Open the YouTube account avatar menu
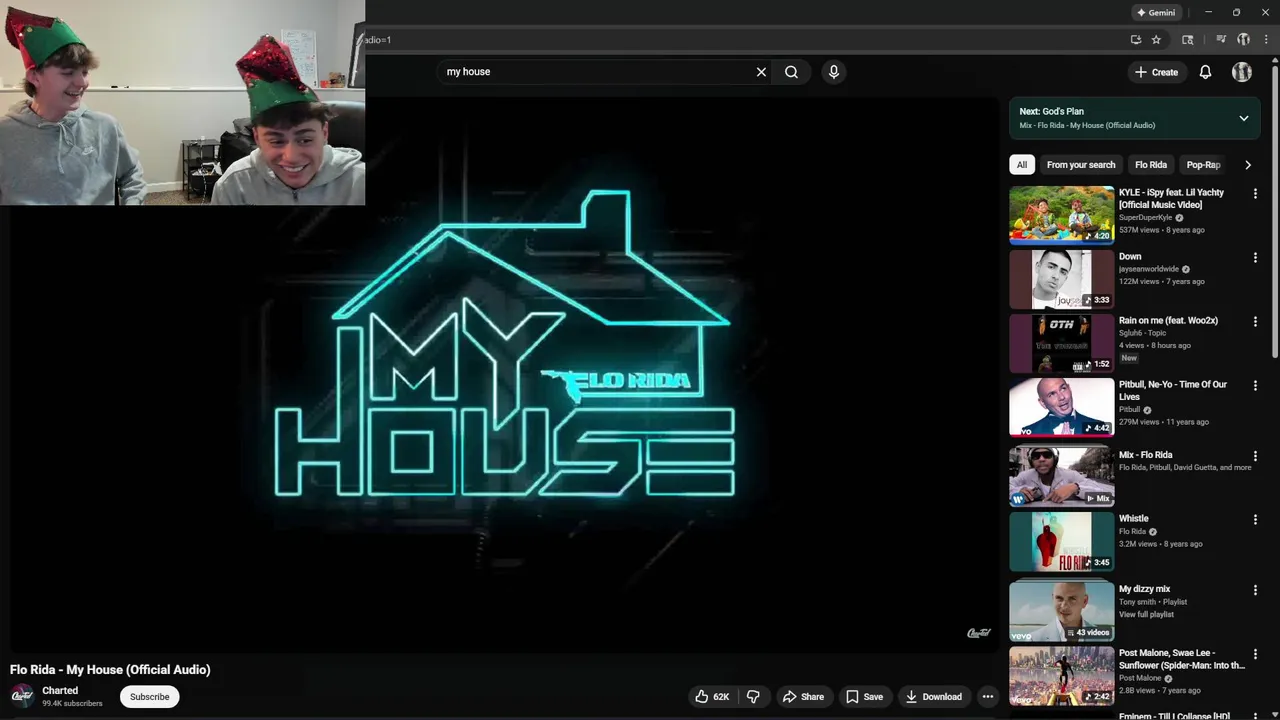The image size is (1280, 720). pos(1242,72)
